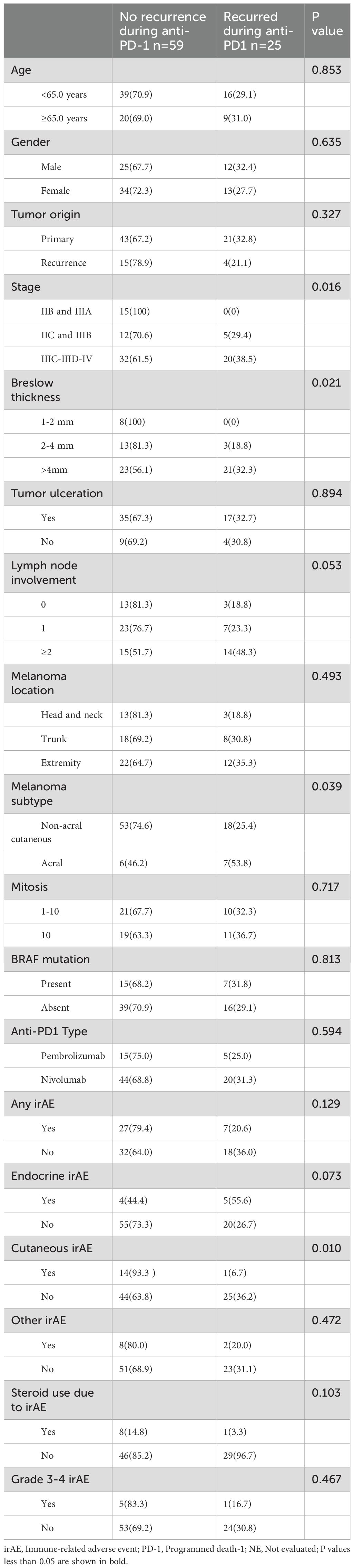Click the Stage P value 0.016

pos(326,287)
